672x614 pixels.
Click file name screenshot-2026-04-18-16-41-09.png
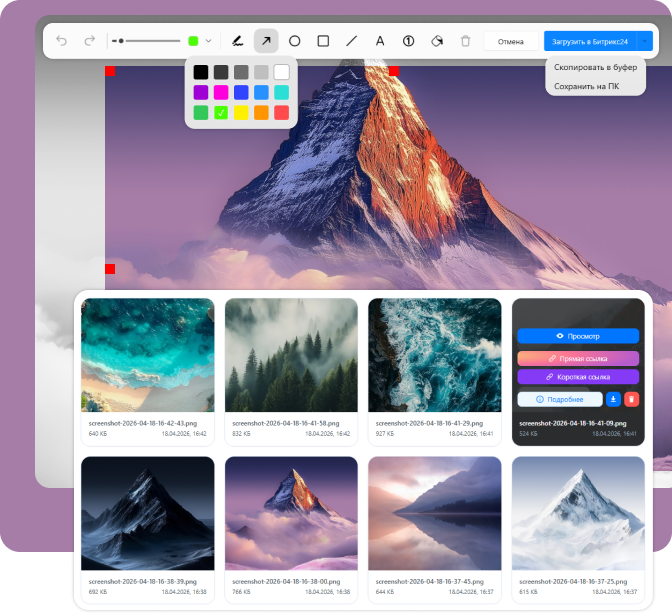[x=573, y=423]
